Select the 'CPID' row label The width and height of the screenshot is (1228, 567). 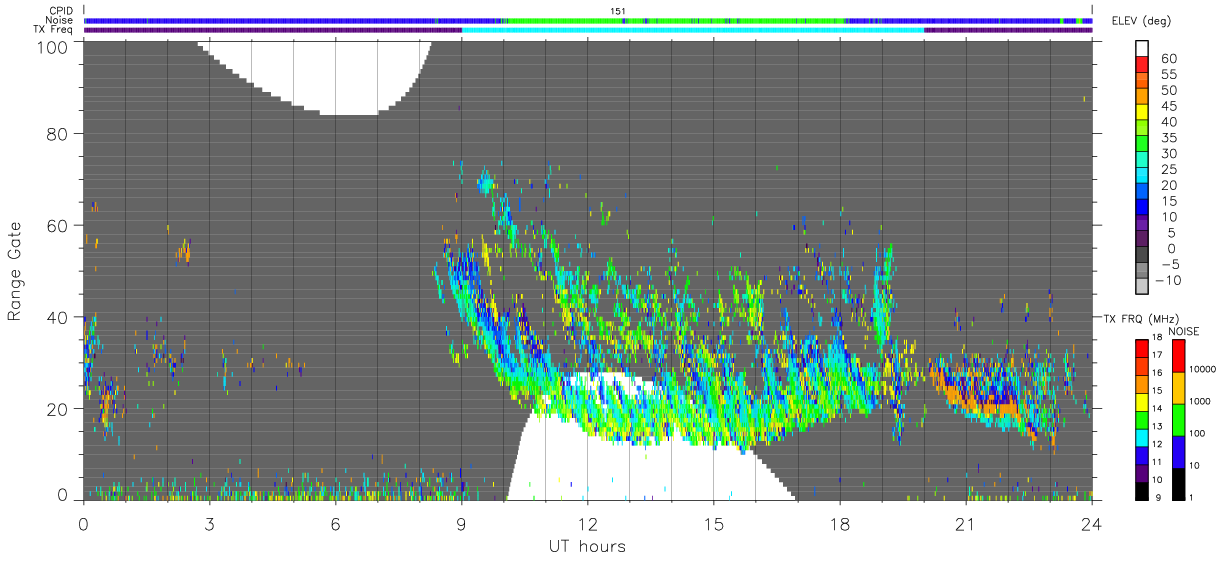(60, 11)
